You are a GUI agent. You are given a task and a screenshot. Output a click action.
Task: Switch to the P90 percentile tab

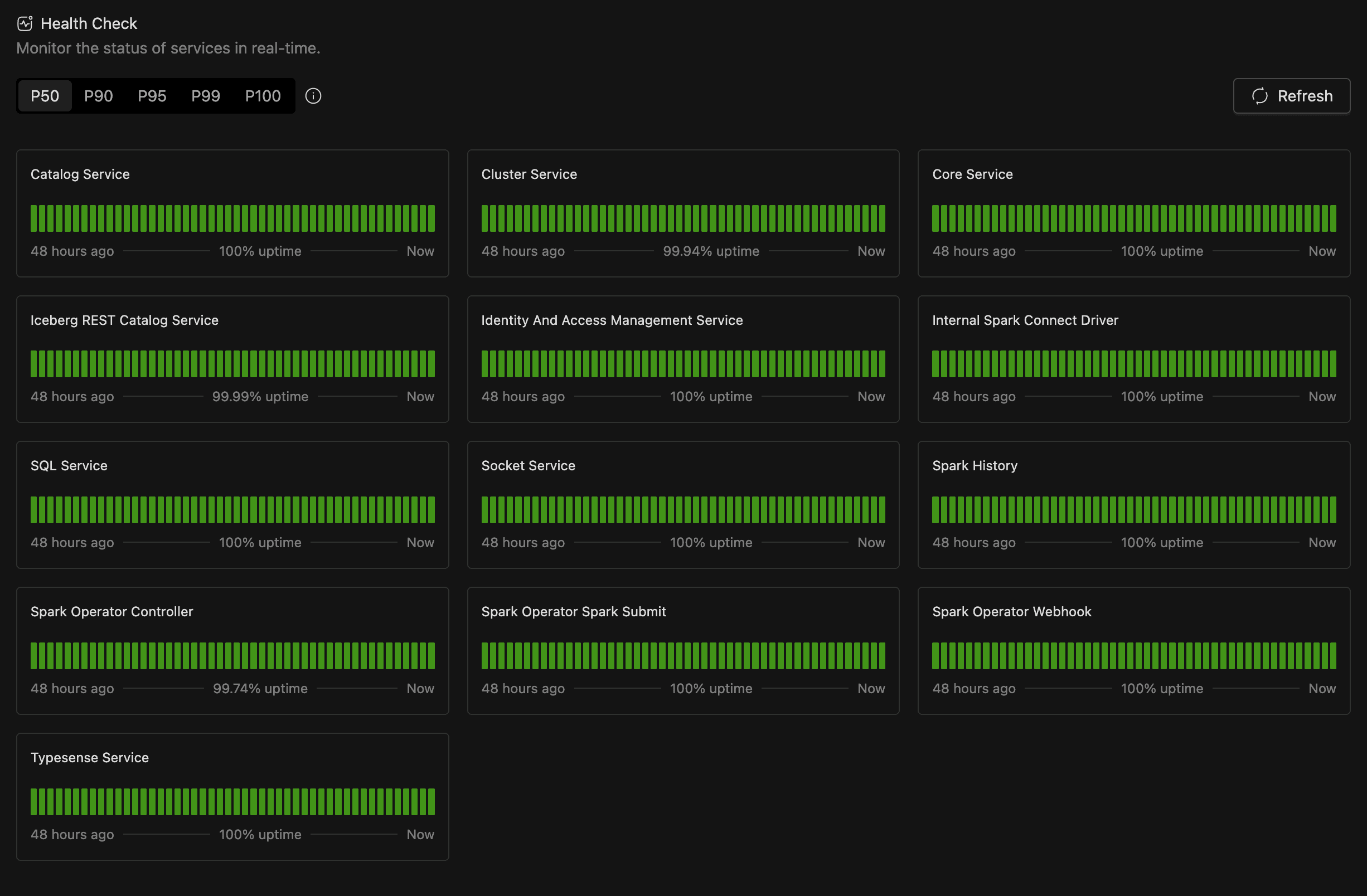[x=98, y=96]
